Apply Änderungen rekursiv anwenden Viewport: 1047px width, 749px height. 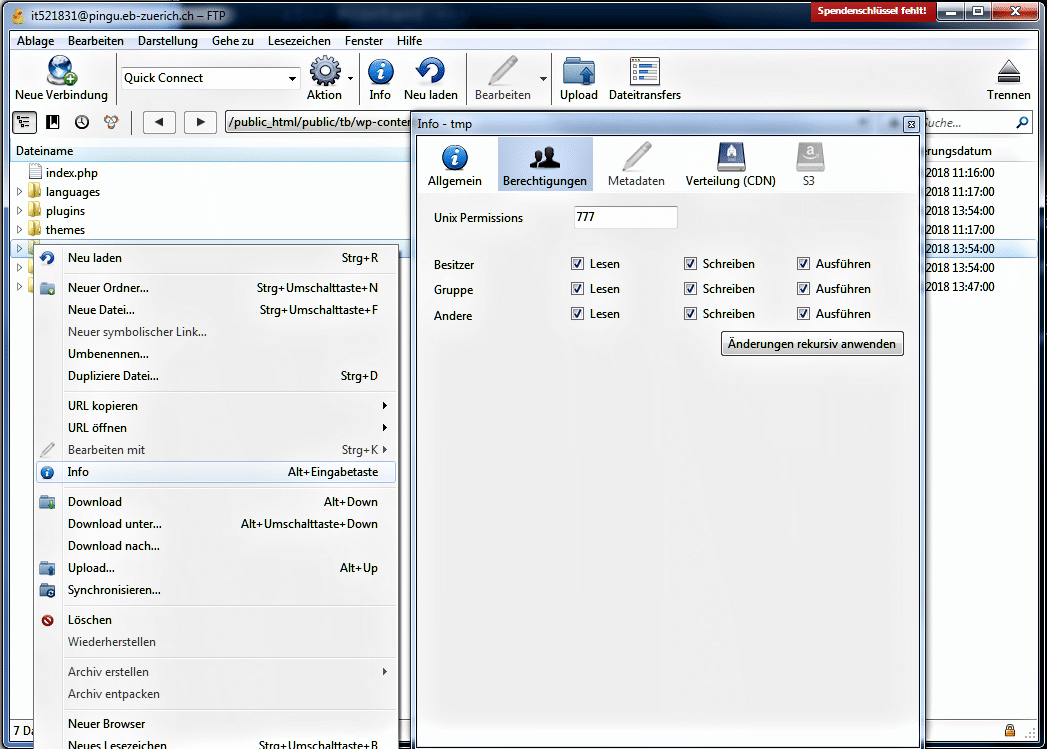pyautogui.click(x=811, y=343)
